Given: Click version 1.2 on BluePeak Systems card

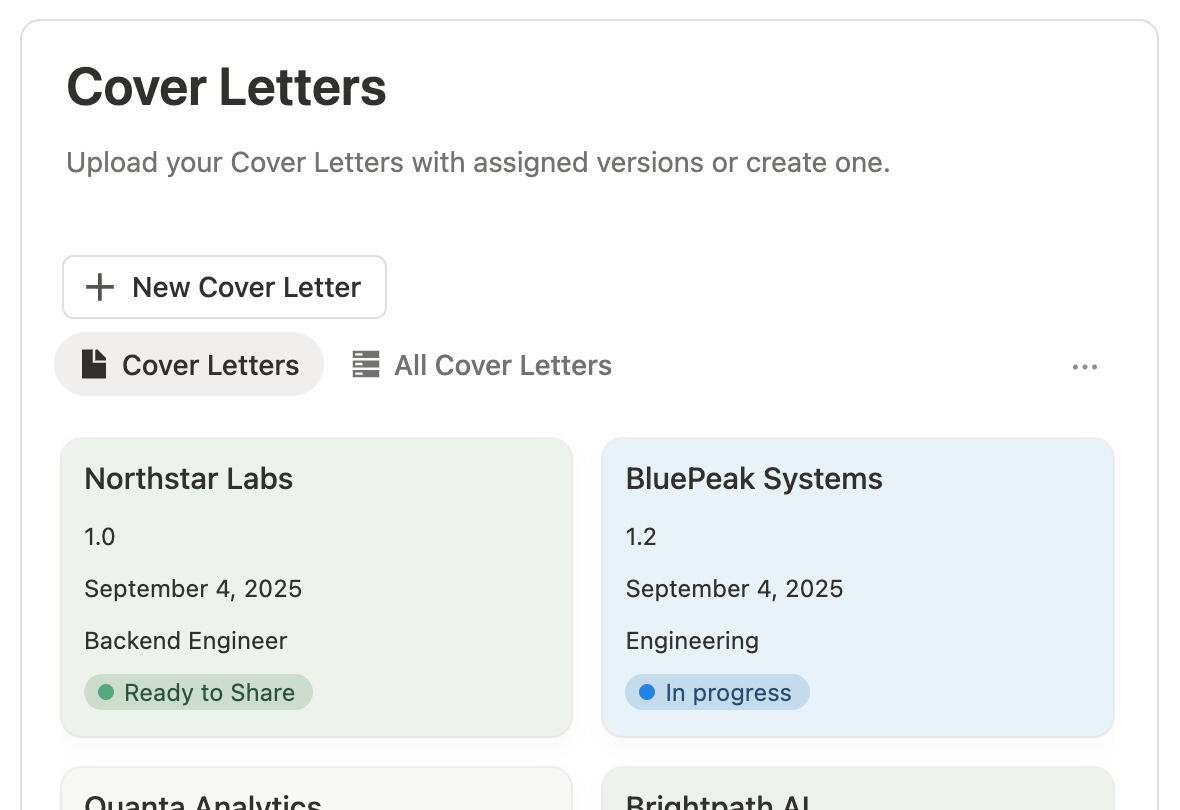Looking at the screenshot, I should click(x=641, y=537).
